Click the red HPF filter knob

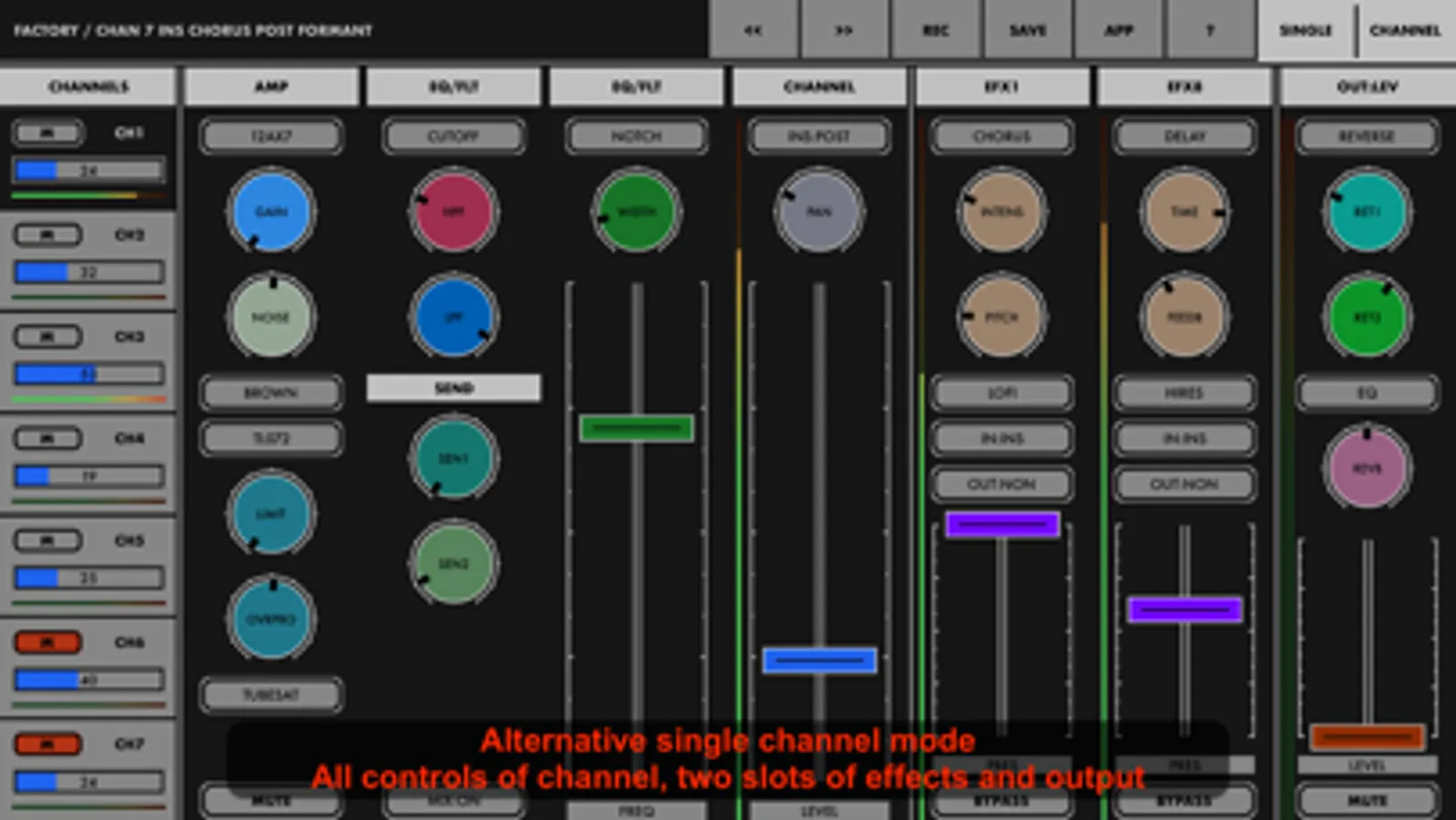tap(453, 211)
